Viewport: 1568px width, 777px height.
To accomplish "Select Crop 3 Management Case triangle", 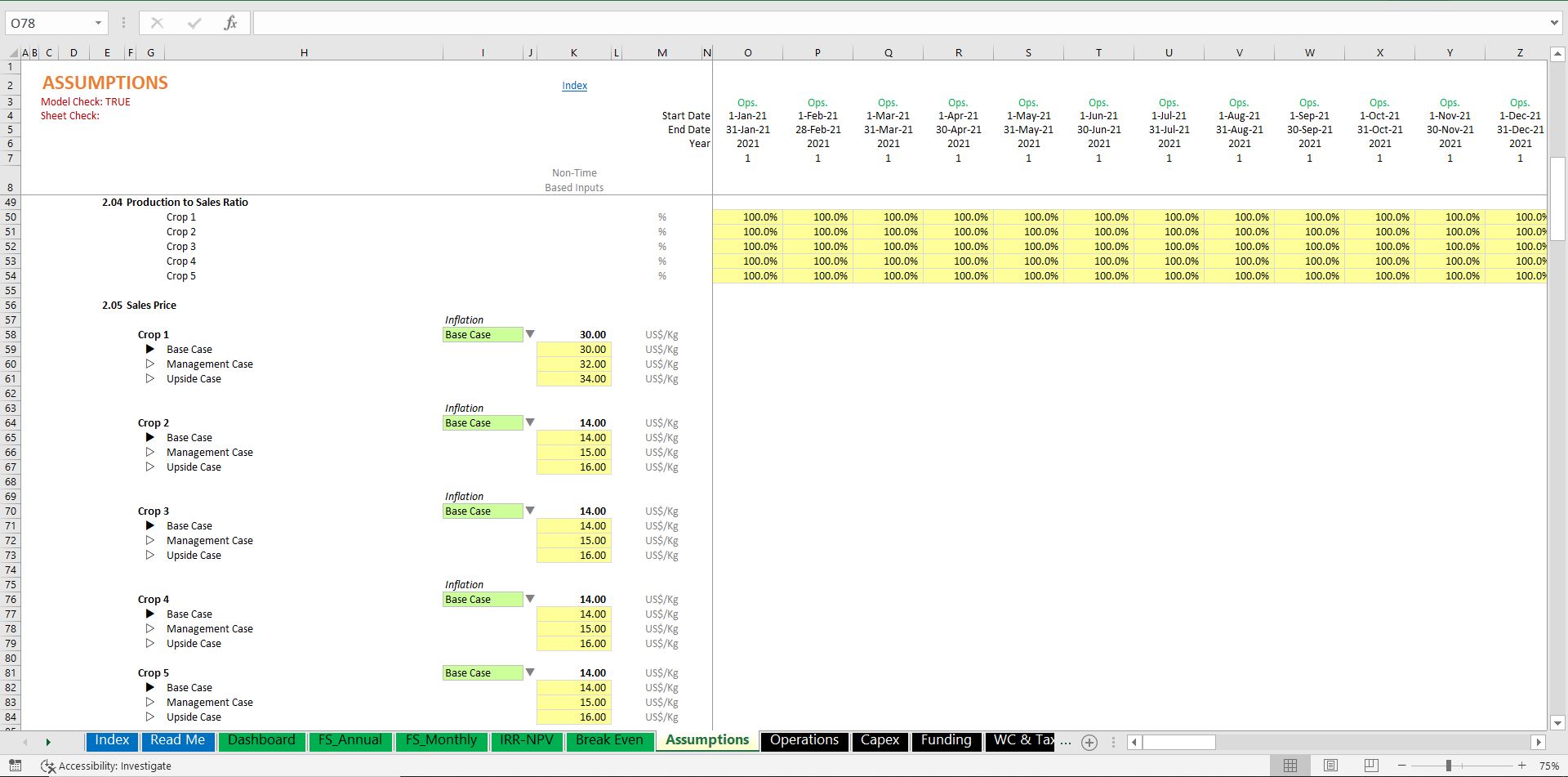I will [x=150, y=540].
